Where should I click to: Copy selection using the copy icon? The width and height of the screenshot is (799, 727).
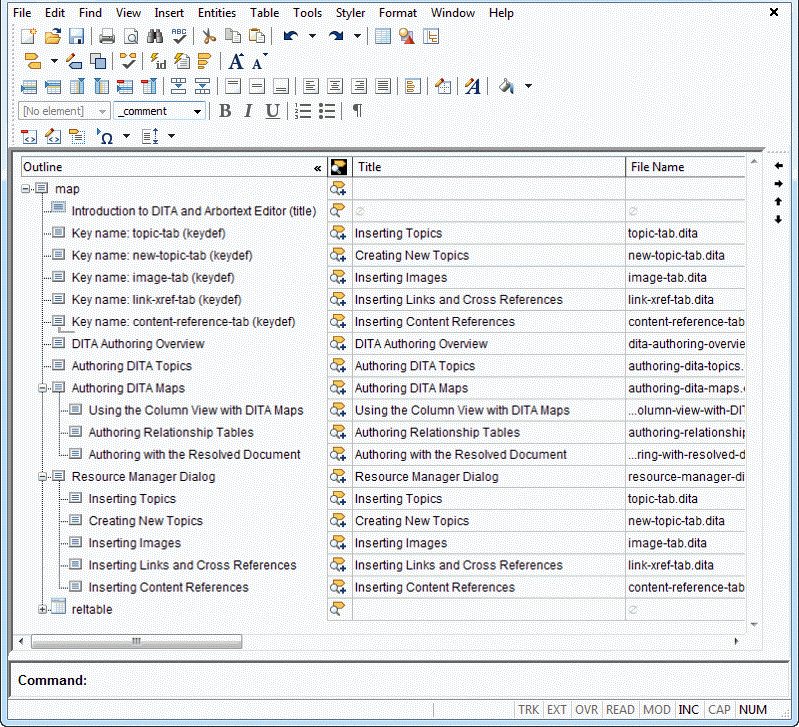tap(233, 36)
